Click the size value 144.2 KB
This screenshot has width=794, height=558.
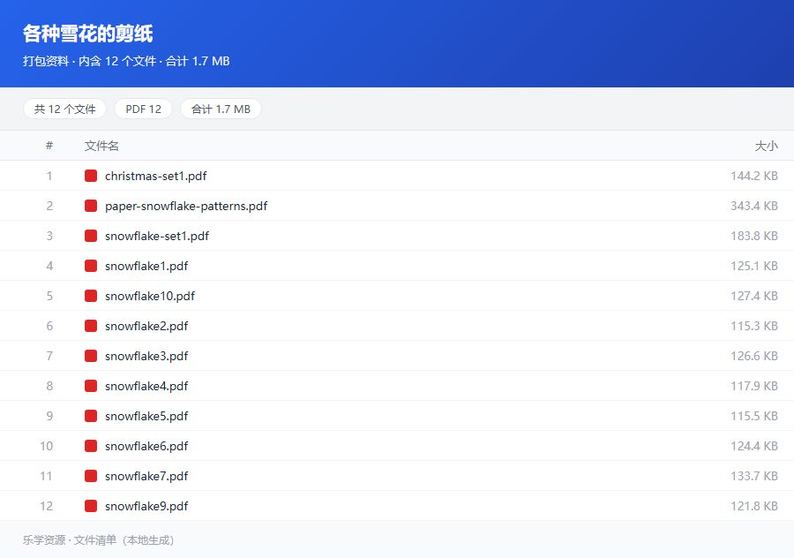click(x=754, y=176)
